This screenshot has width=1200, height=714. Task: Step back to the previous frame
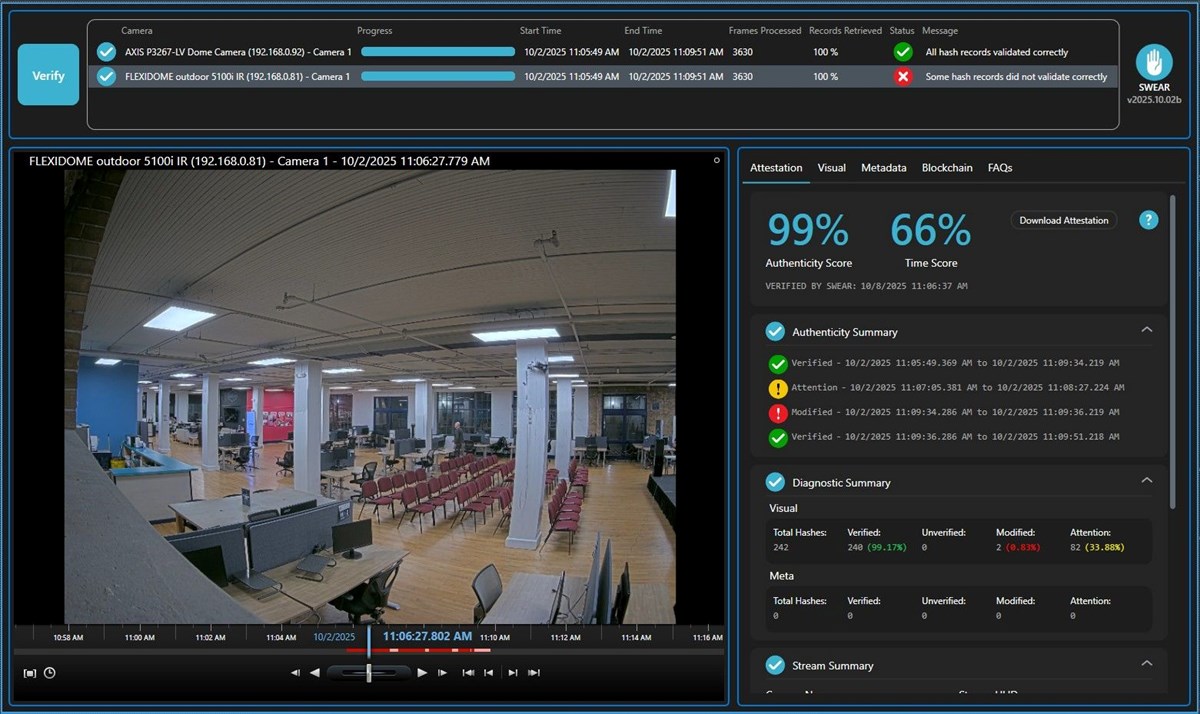tap(295, 673)
